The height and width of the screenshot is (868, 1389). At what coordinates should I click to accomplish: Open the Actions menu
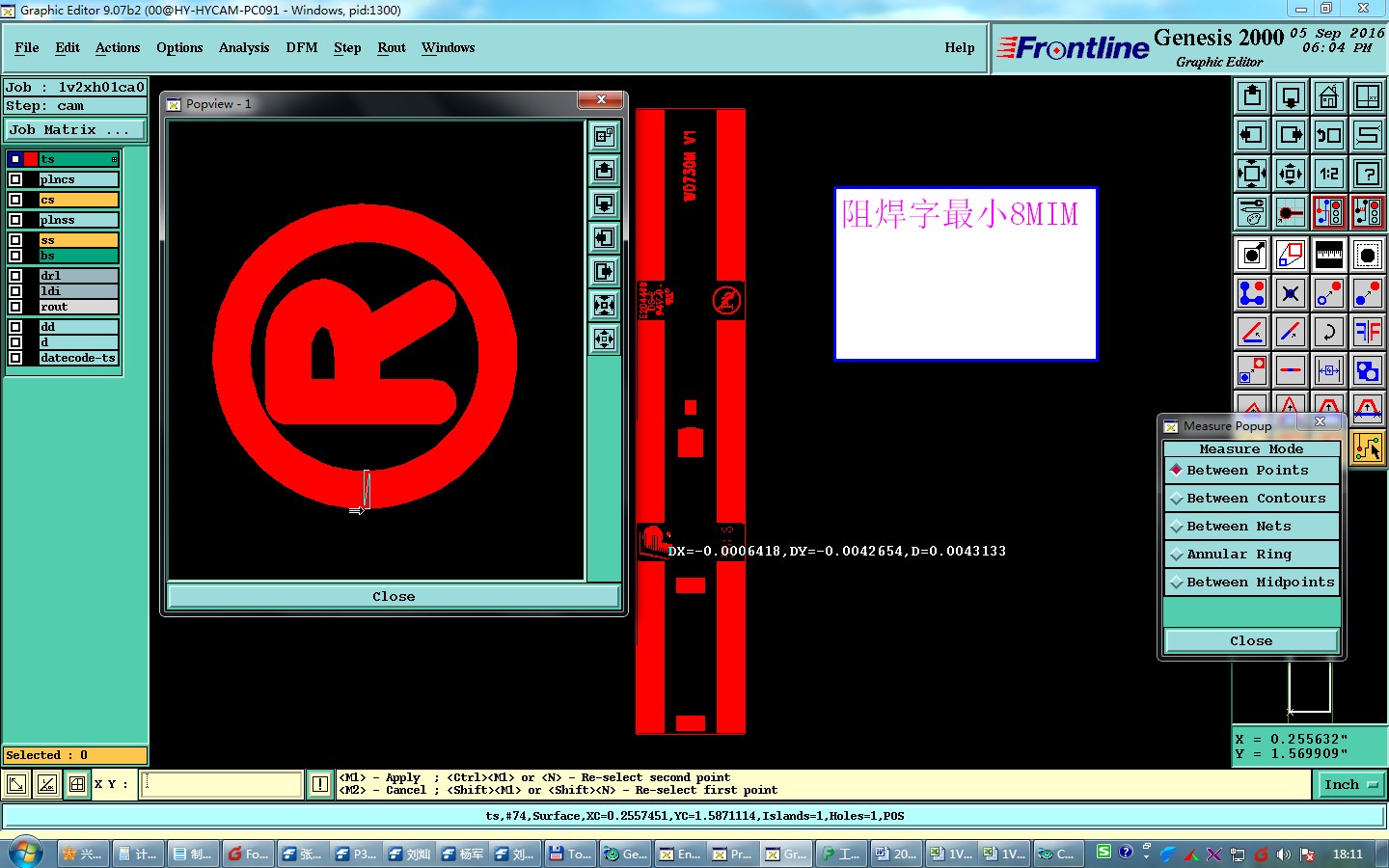point(118,47)
